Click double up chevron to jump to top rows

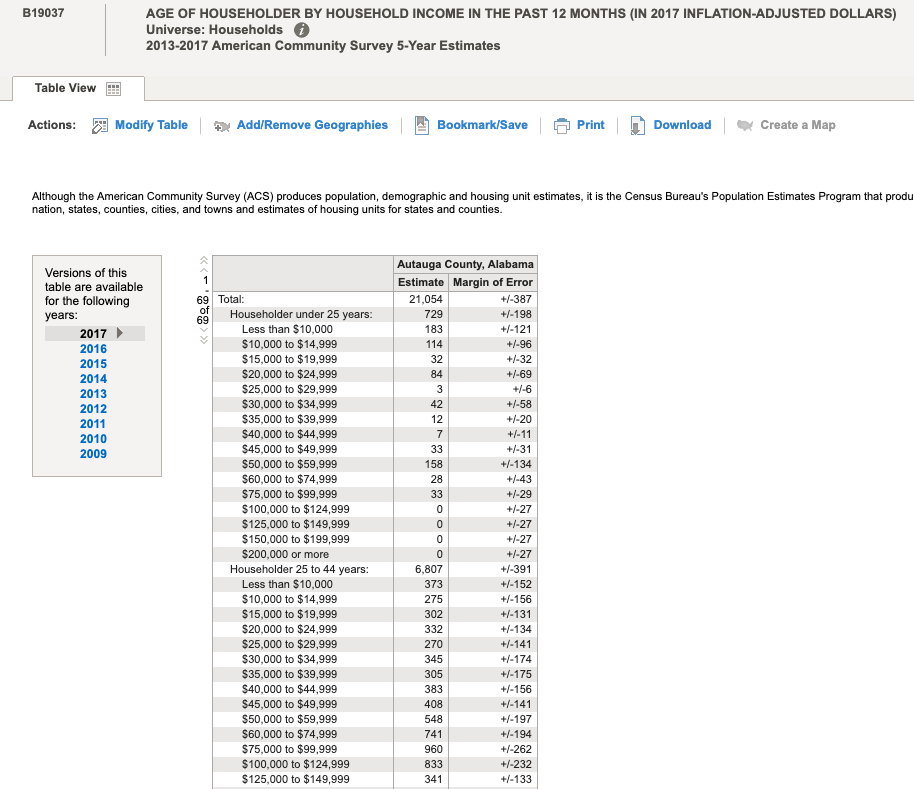tap(203, 260)
